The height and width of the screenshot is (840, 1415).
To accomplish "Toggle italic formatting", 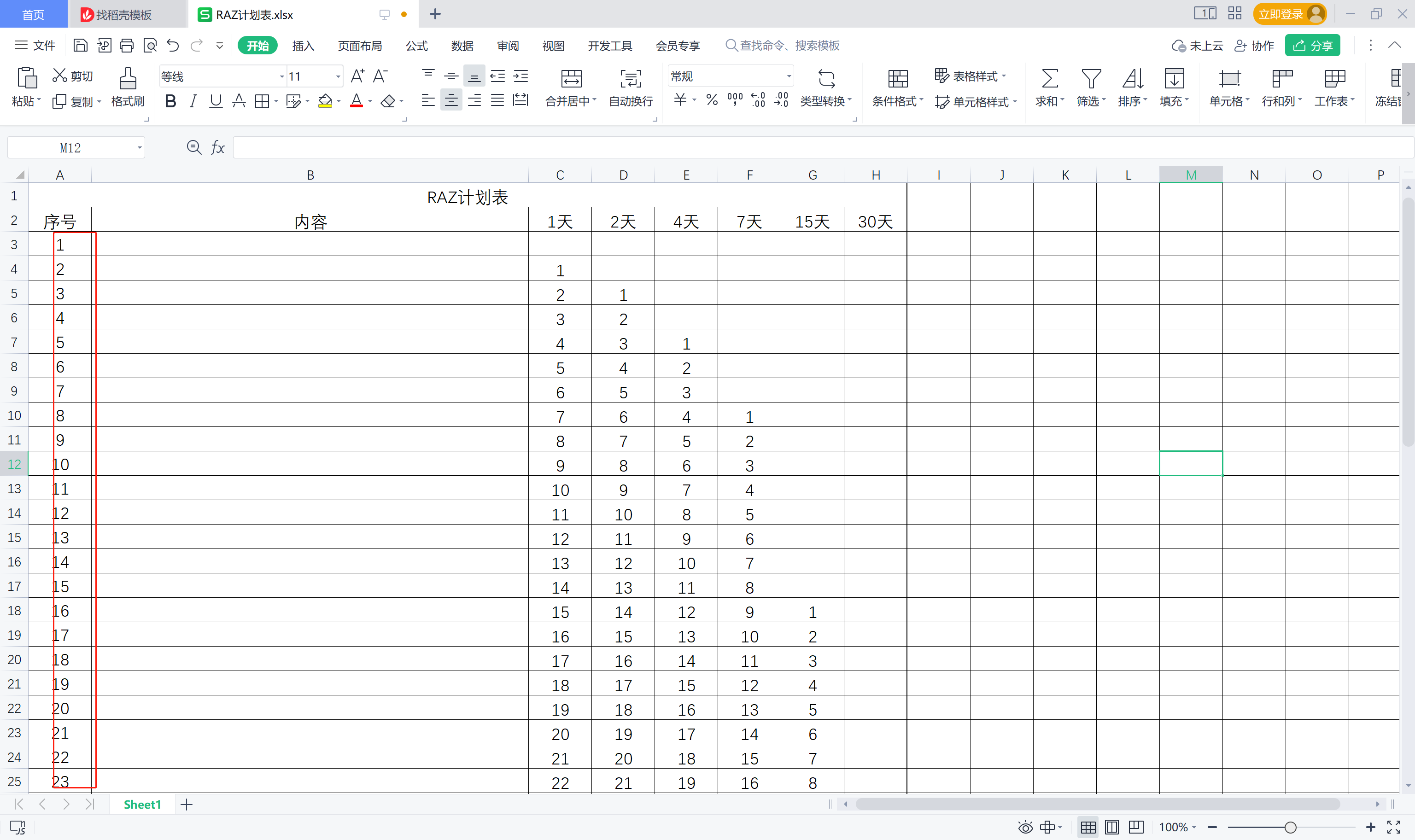I will [x=193, y=101].
